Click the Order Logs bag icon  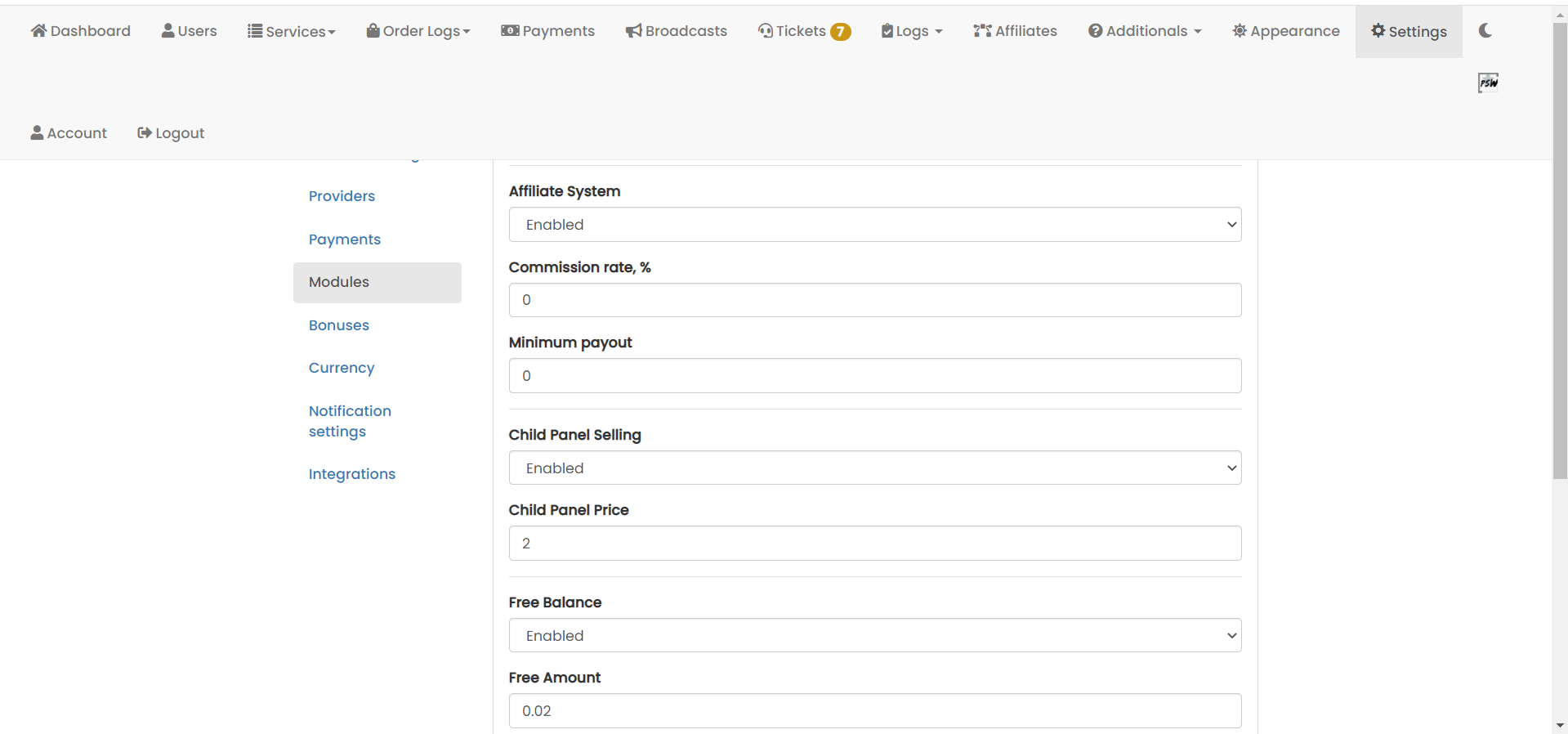[373, 30]
